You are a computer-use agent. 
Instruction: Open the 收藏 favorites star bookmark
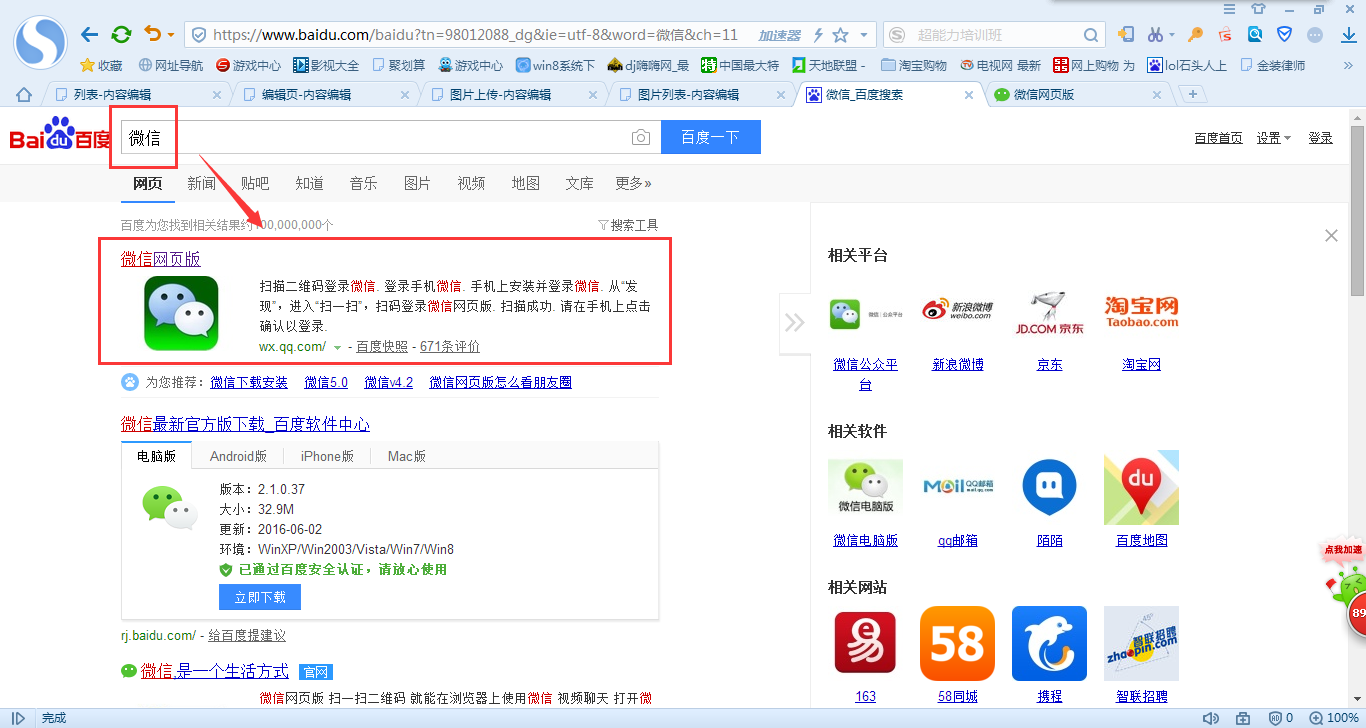tap(101, 66)
